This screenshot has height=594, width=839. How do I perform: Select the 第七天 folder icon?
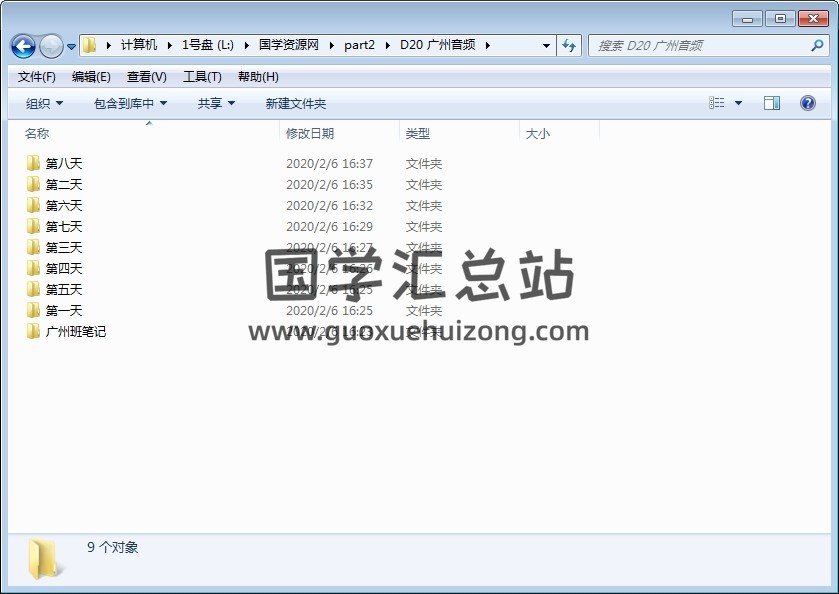click(x=33, y=226)
